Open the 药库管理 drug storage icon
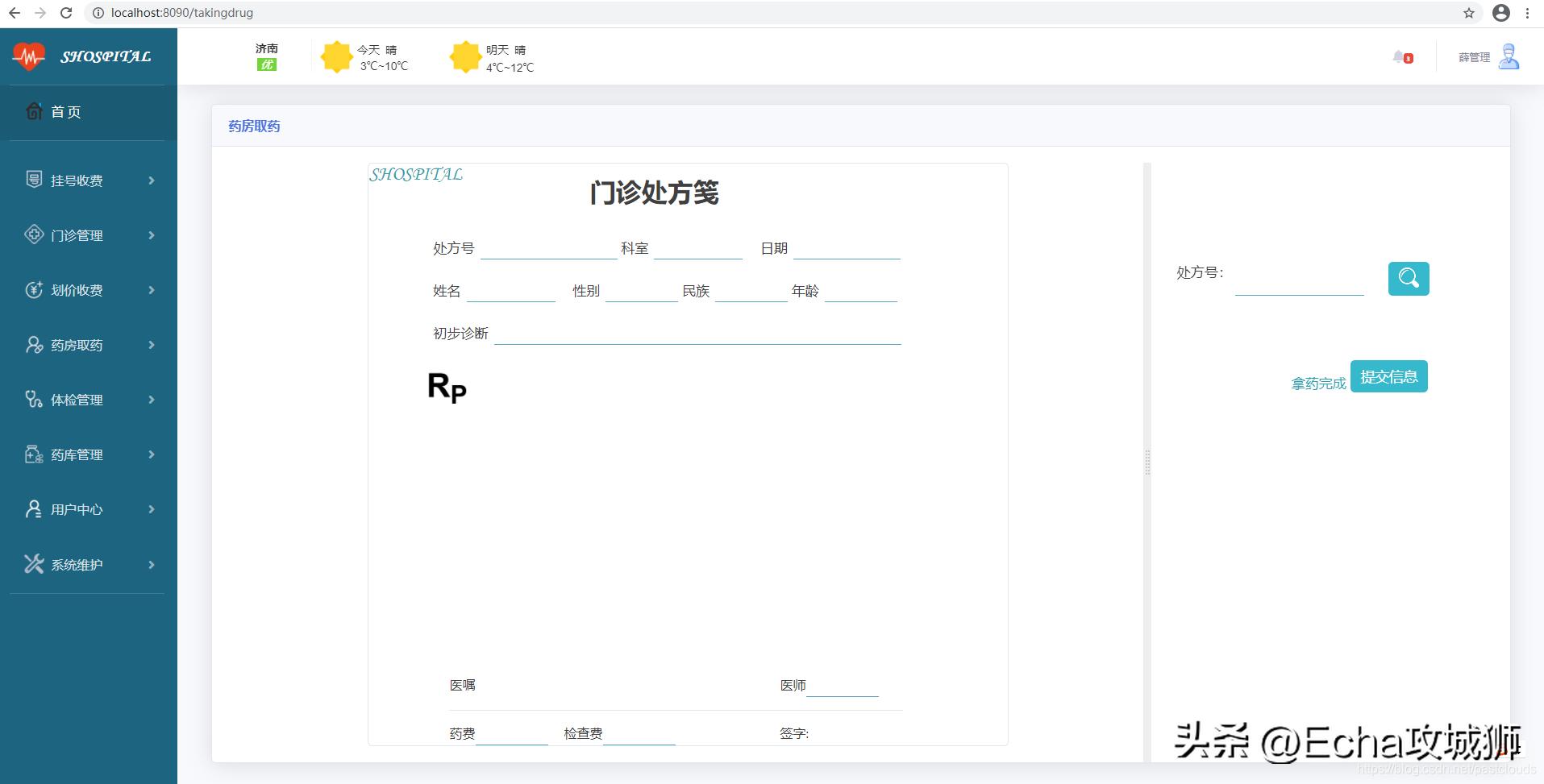 point(33,454)
